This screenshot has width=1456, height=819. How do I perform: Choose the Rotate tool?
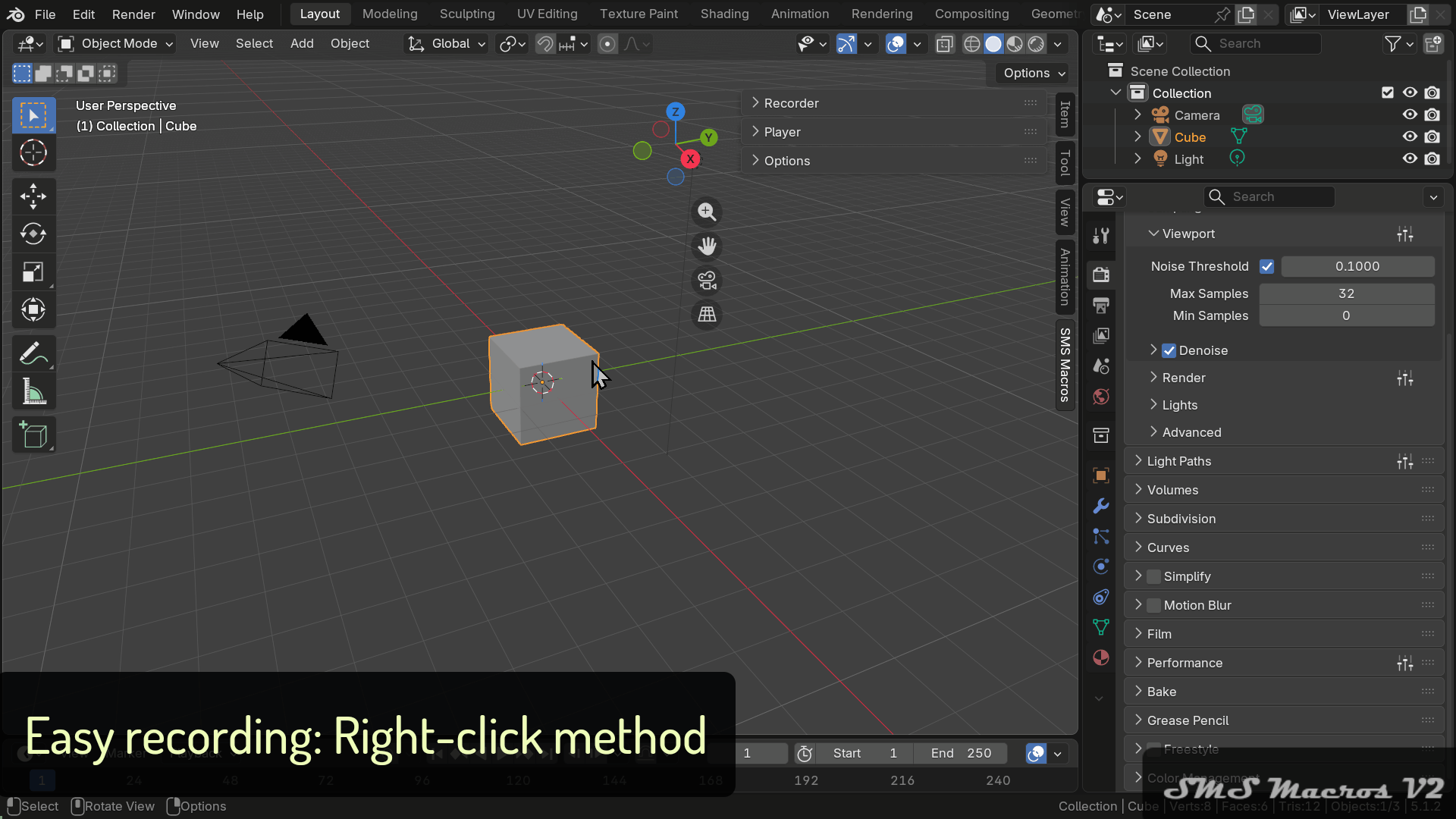pyautogui.click(x=33, y=234)
